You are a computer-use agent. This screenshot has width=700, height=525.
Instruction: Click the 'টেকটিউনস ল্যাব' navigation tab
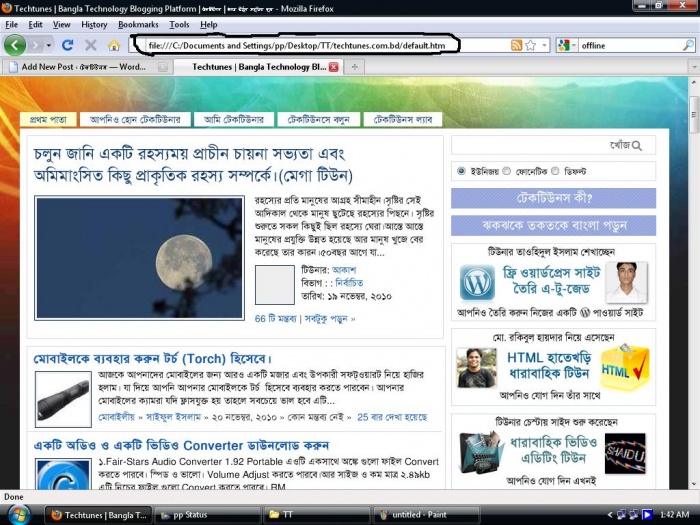point(403,119)
